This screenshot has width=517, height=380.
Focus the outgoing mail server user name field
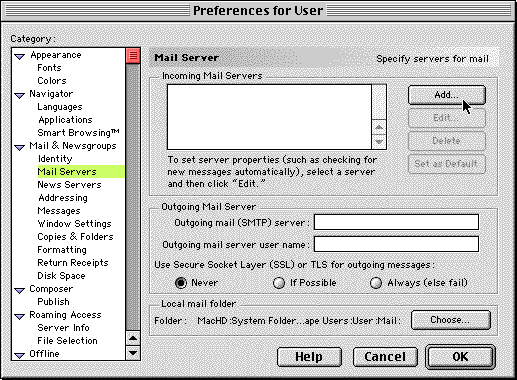[x=396, y=244]
